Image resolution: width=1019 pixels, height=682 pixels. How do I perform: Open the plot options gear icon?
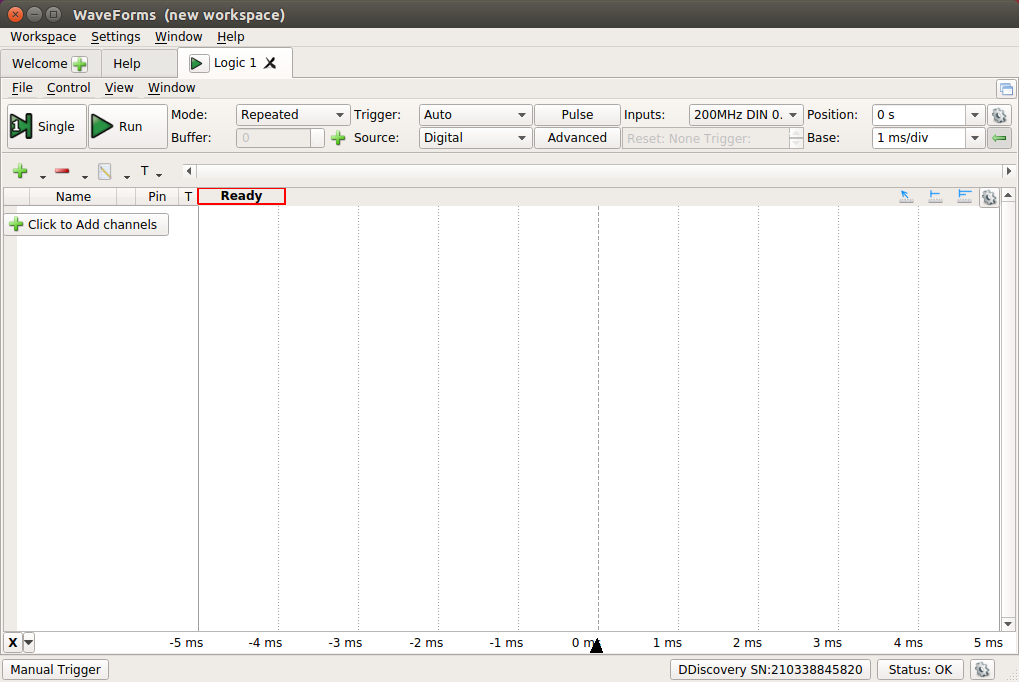click(989, 197)
